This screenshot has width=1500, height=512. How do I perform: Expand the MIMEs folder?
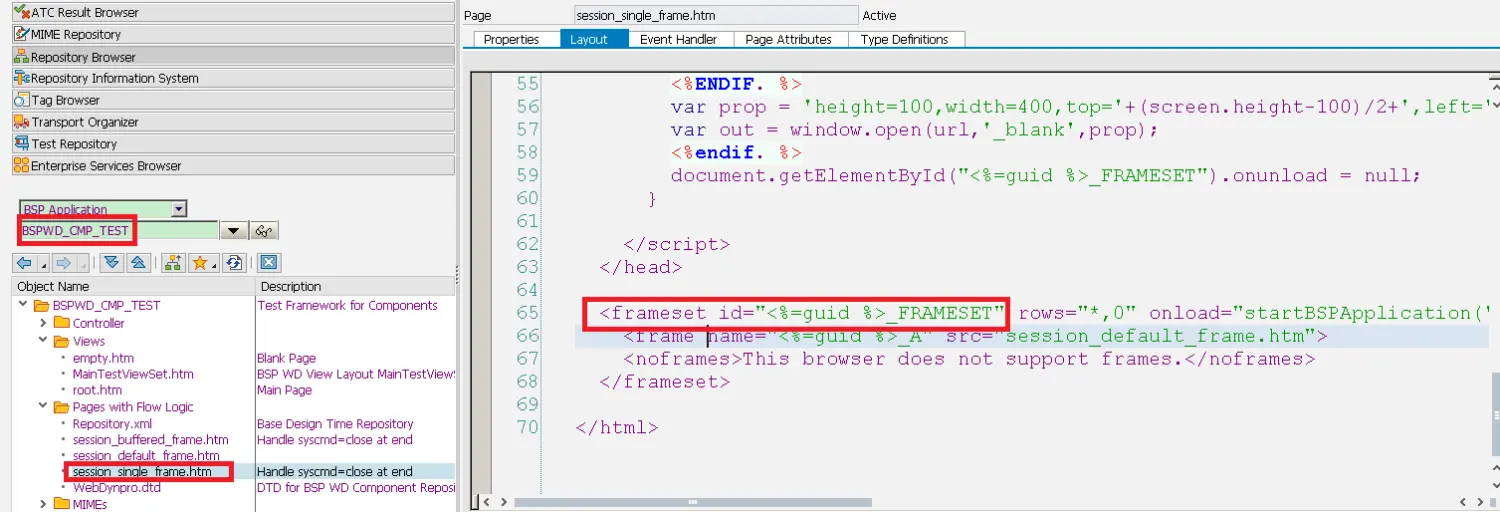click(x=43, y=504)
